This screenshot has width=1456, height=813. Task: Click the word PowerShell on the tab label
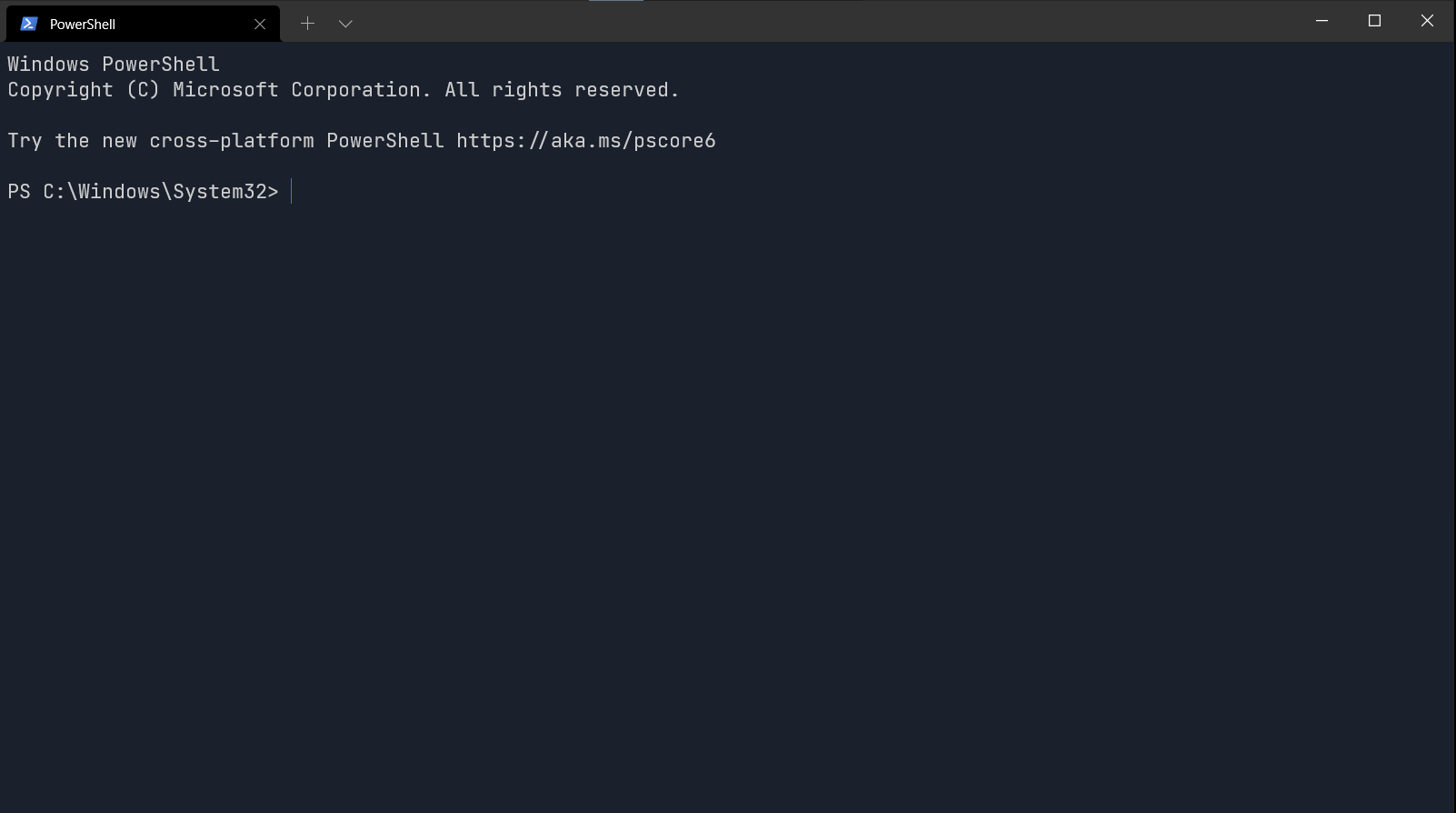[x=82, y=24]
